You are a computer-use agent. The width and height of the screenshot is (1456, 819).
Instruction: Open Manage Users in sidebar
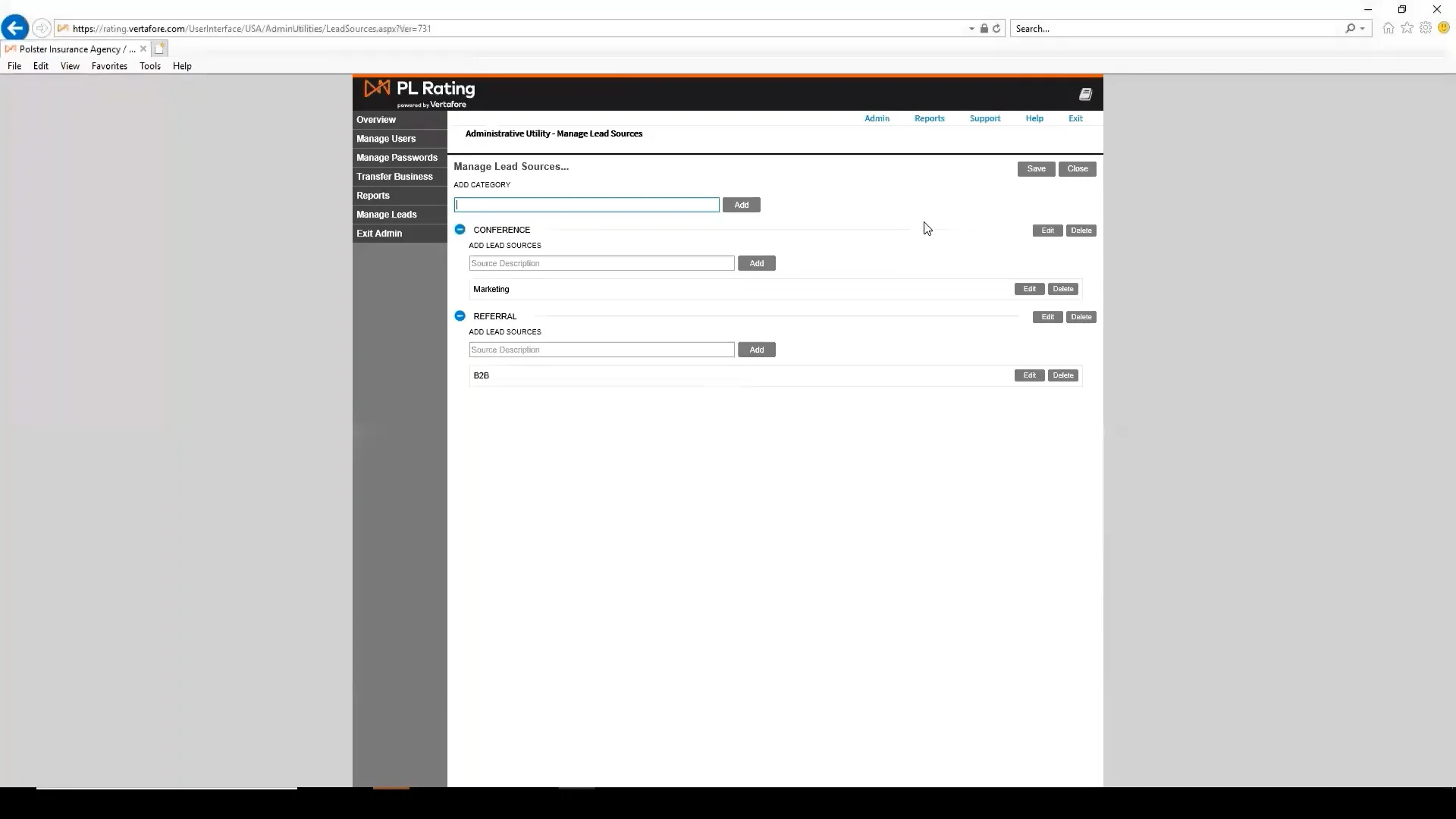pyautogui.click(x=386, y=139)
